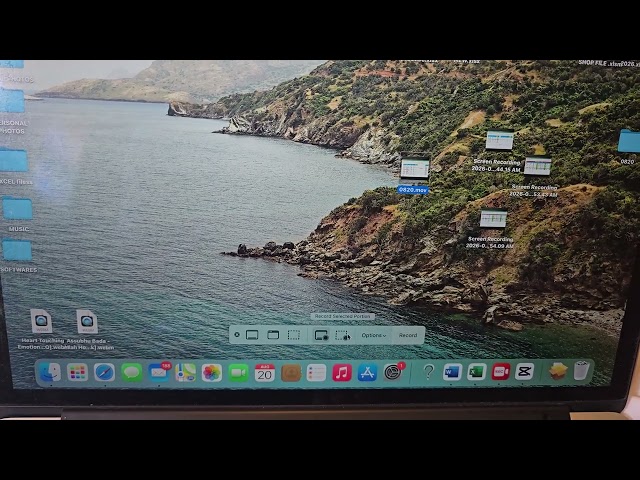
Task: Click the question mark icon in the Dock
Action: [x=428, y=372]
